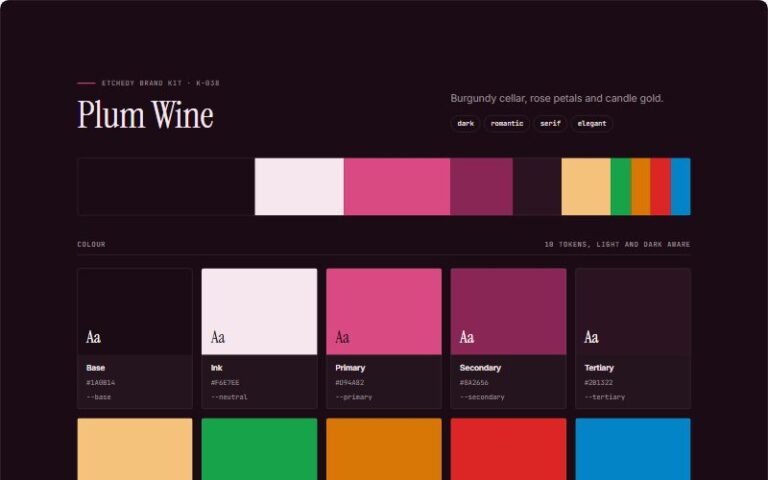768x480 pixels.
Task: Click the blue card in the bottom row
Action: [633, 449]
